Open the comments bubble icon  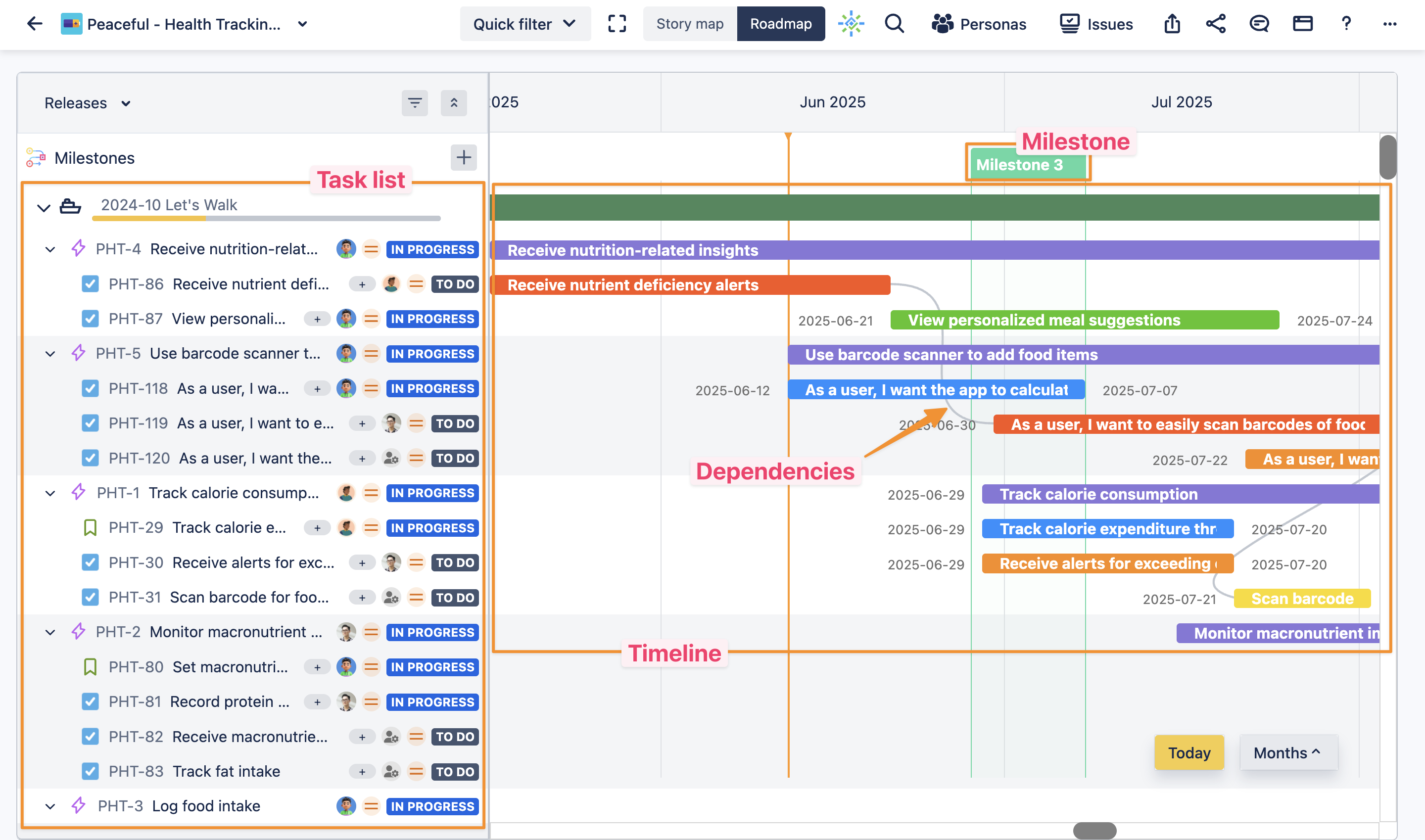[1258, 24]
